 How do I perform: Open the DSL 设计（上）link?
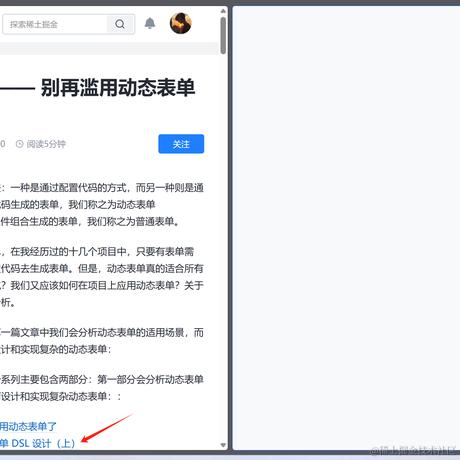tap(37, 444)
